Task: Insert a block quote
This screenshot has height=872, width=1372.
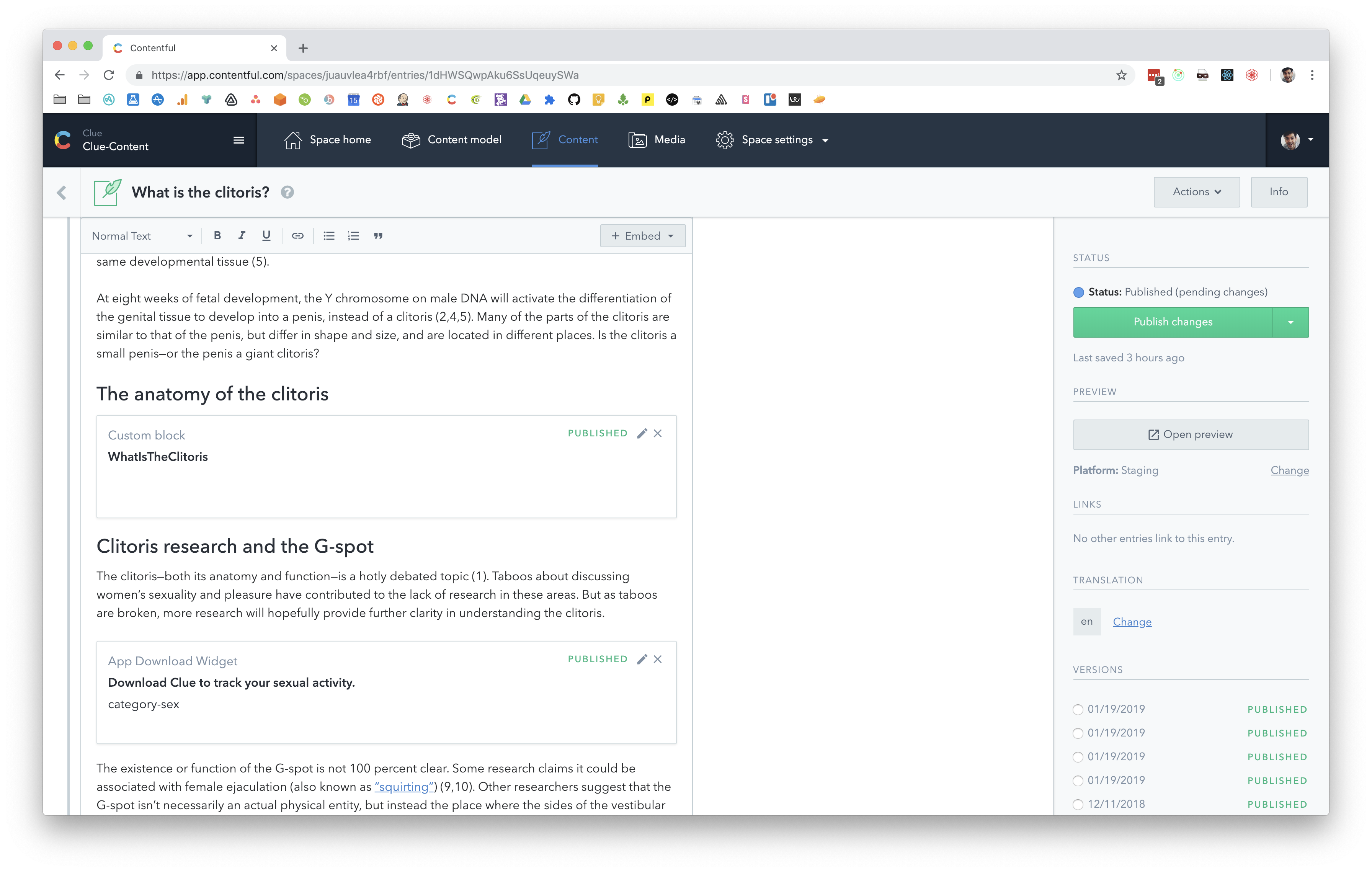Action: pyautogui.click(x=378, y=236)
